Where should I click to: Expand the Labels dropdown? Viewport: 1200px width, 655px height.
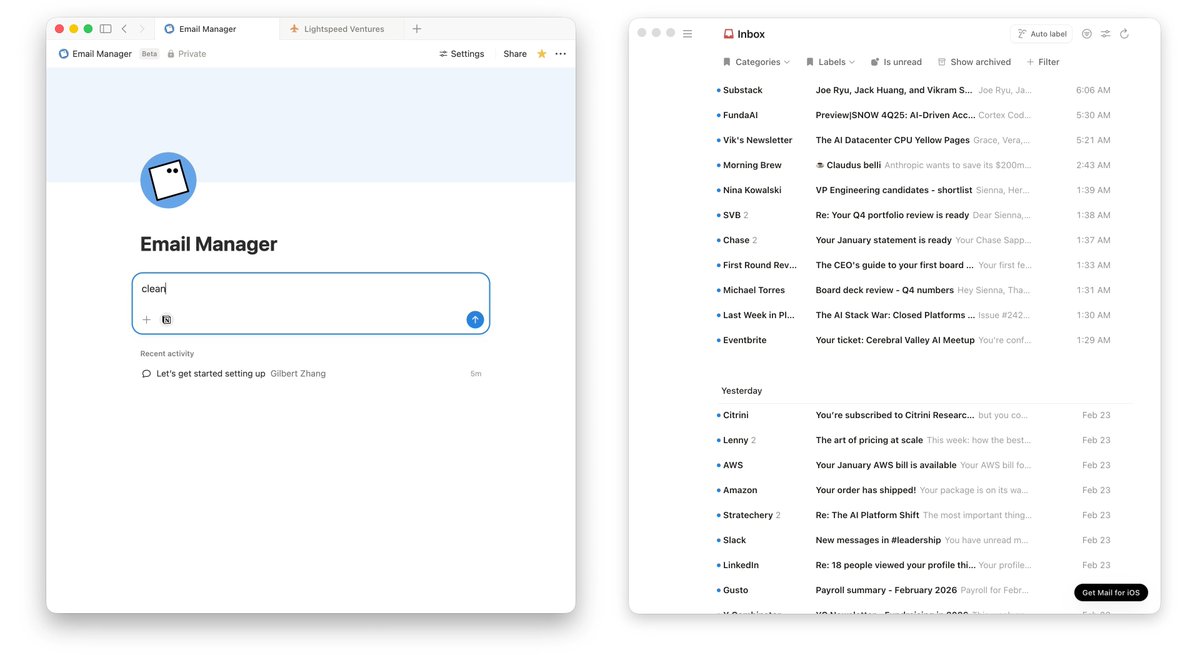[x=830, y=62]
